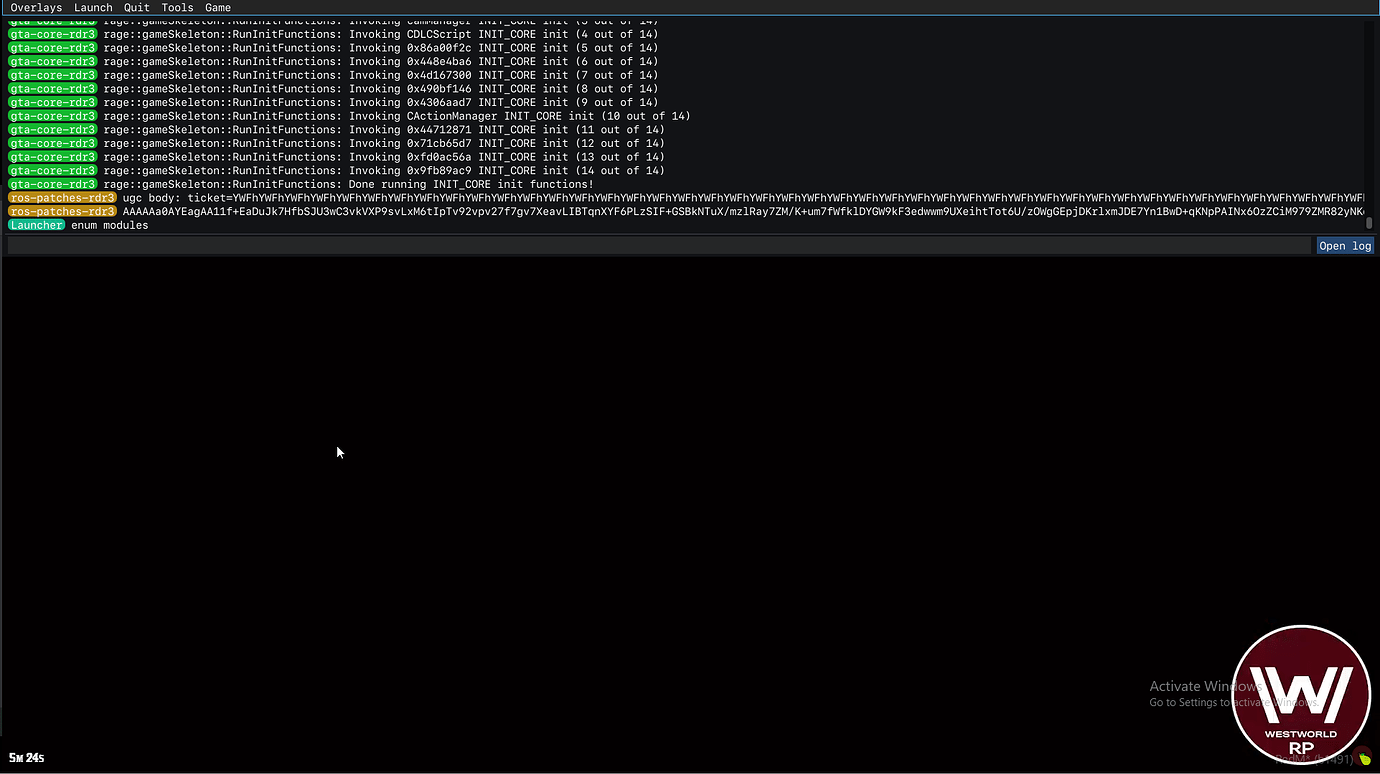Click the blue Launcher channel badge
The height and width of the screenshot is (774, 1380).
(x=36, y=225)
